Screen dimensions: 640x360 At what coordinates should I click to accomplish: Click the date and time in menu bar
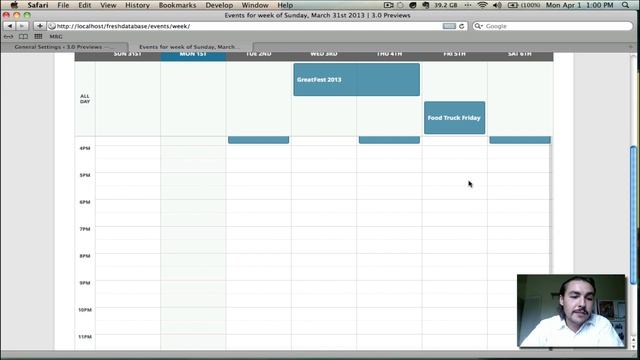(x=580, y=5)
